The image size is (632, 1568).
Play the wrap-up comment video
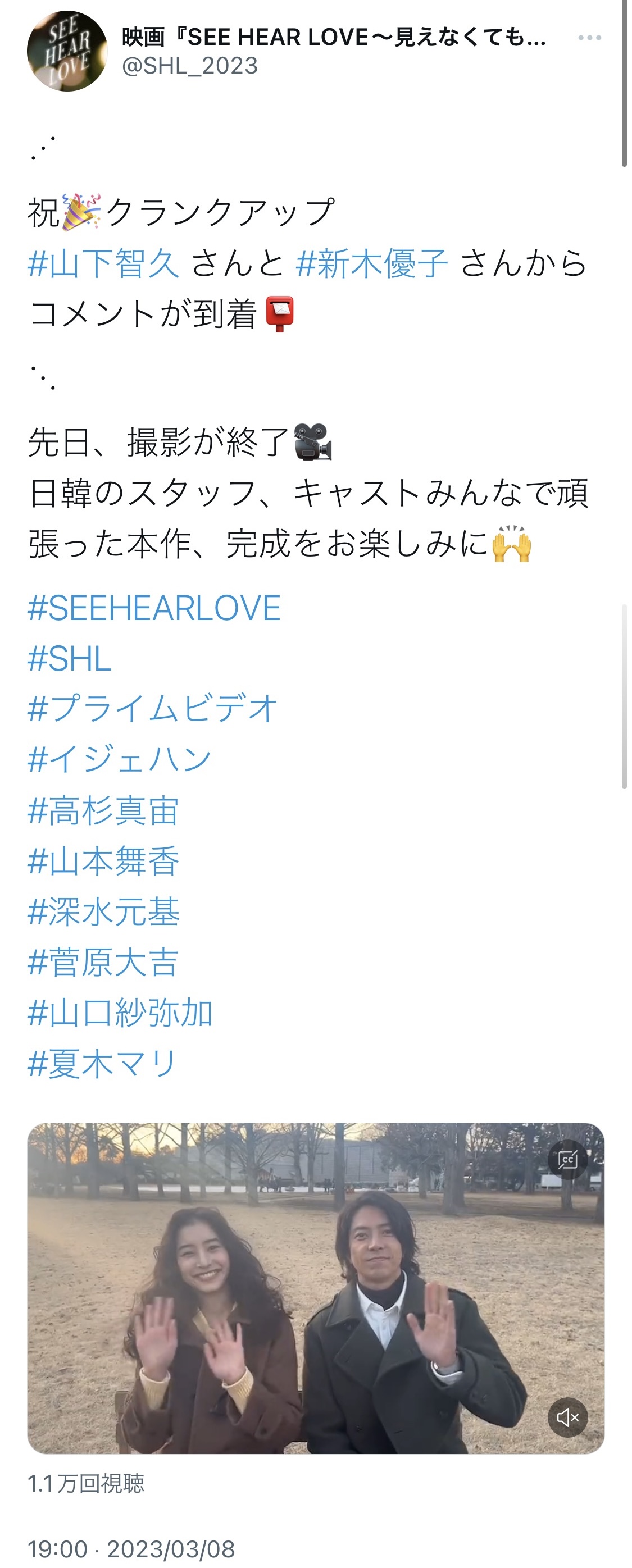(315, 1288)
